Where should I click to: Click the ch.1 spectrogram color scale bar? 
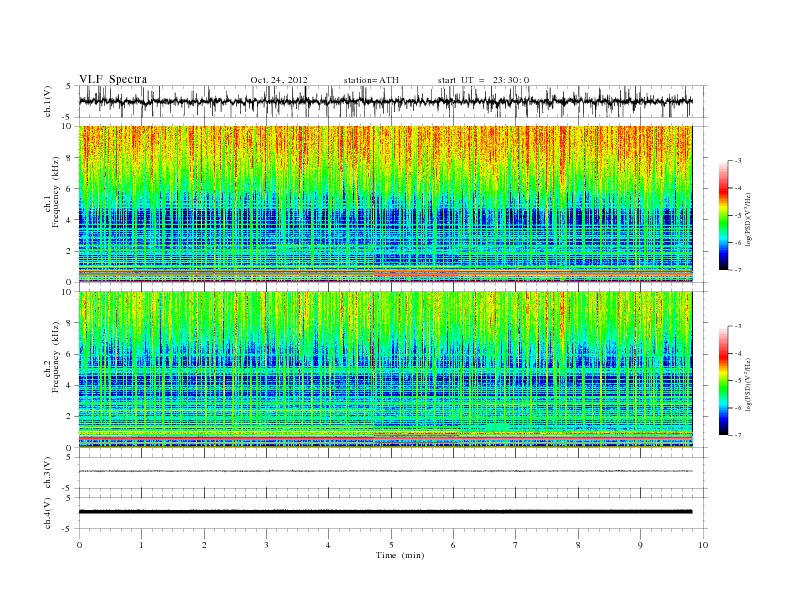(x=723, y=215)
